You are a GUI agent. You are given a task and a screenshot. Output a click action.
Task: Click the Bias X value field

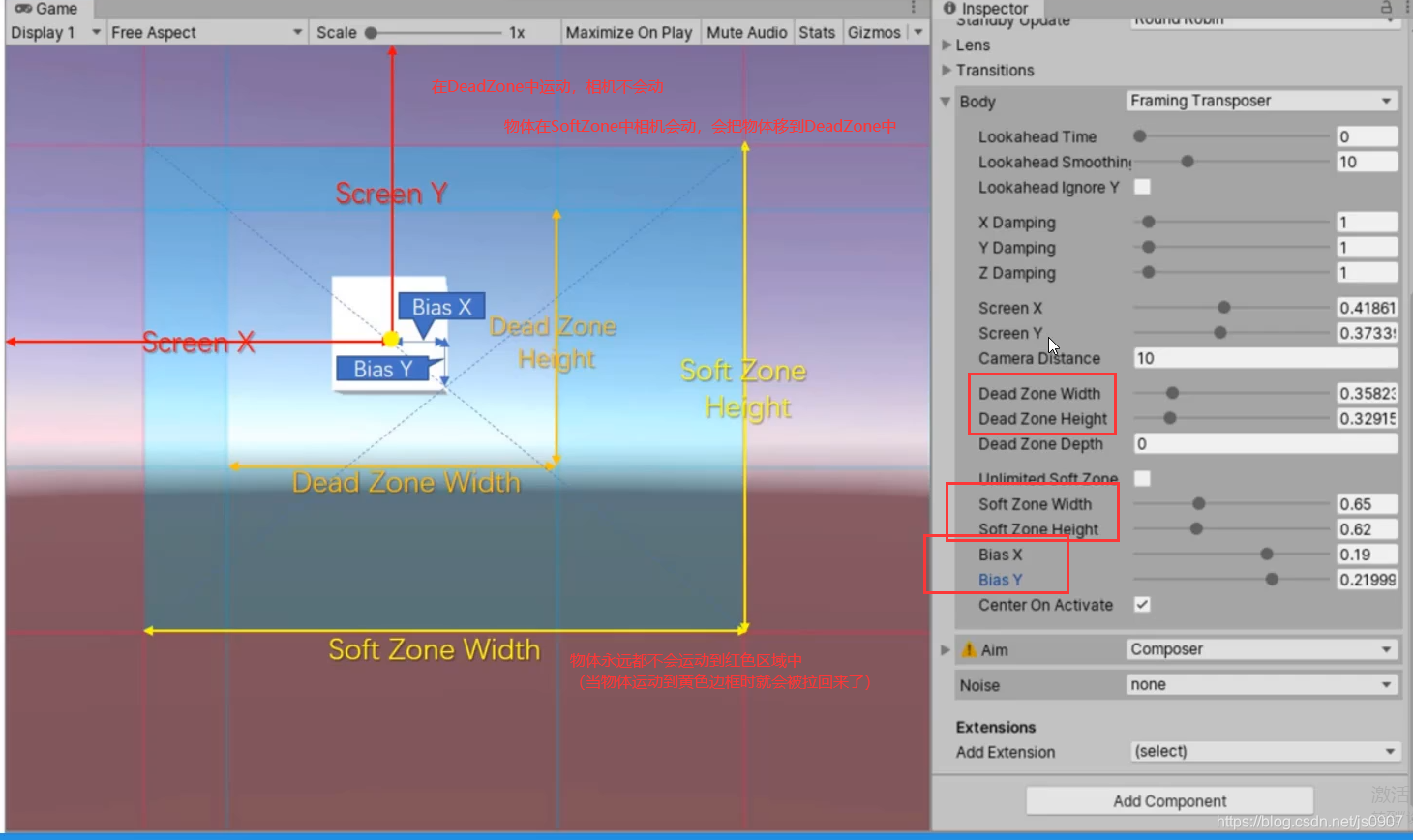coord(1367,555)
